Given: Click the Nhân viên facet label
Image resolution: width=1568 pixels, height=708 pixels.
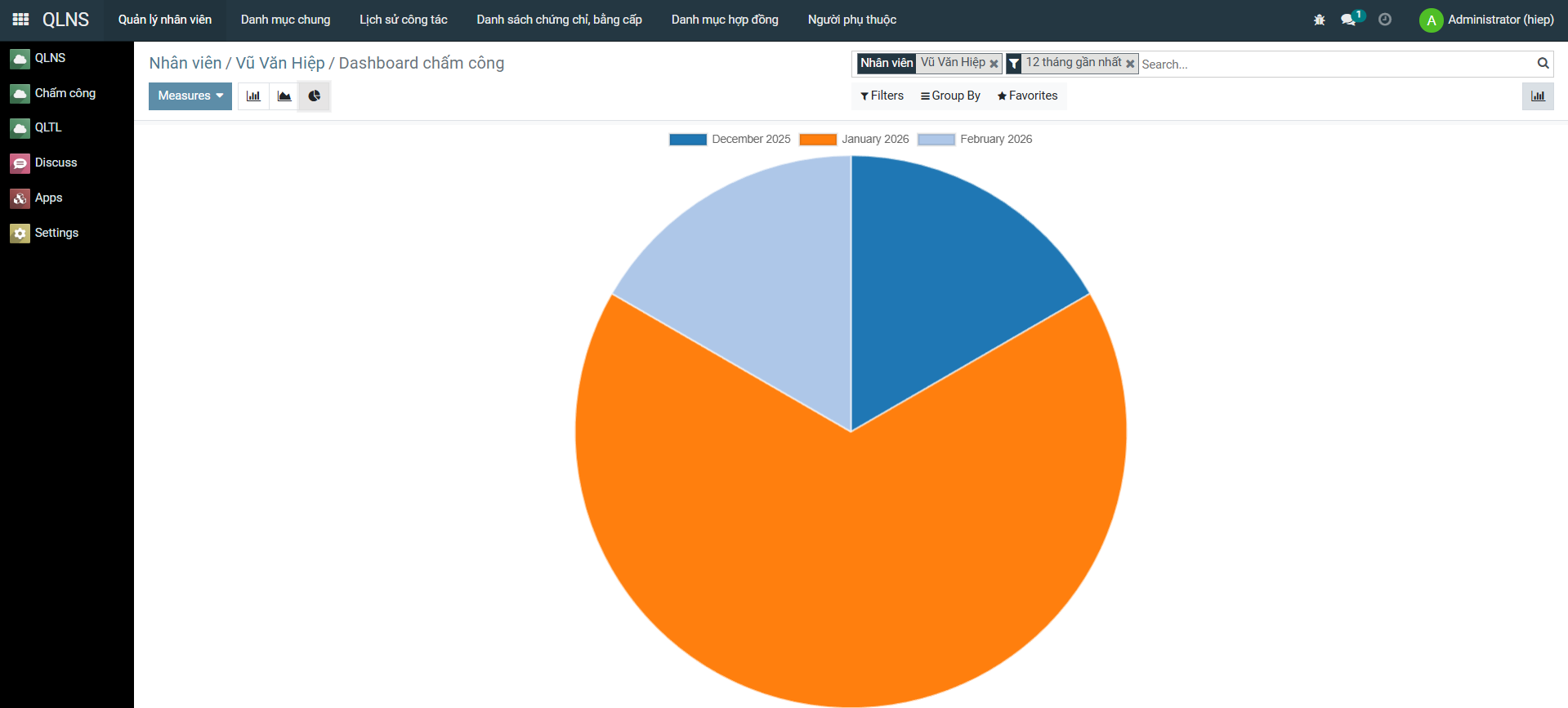Looking at the screenshot, I should [x=887, y=64].
